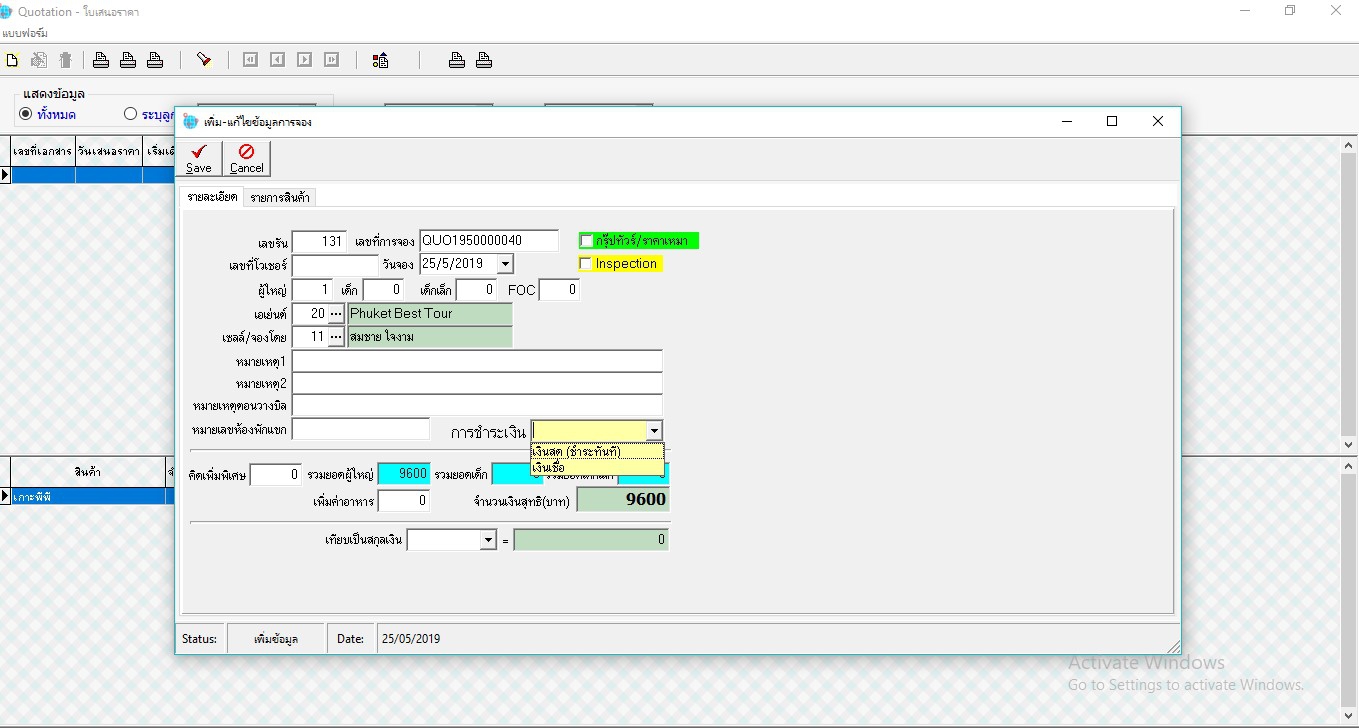Click the first printer icon in toolbar
The width and height of the screenshot is (1359, 728).
tap(101, 60)
